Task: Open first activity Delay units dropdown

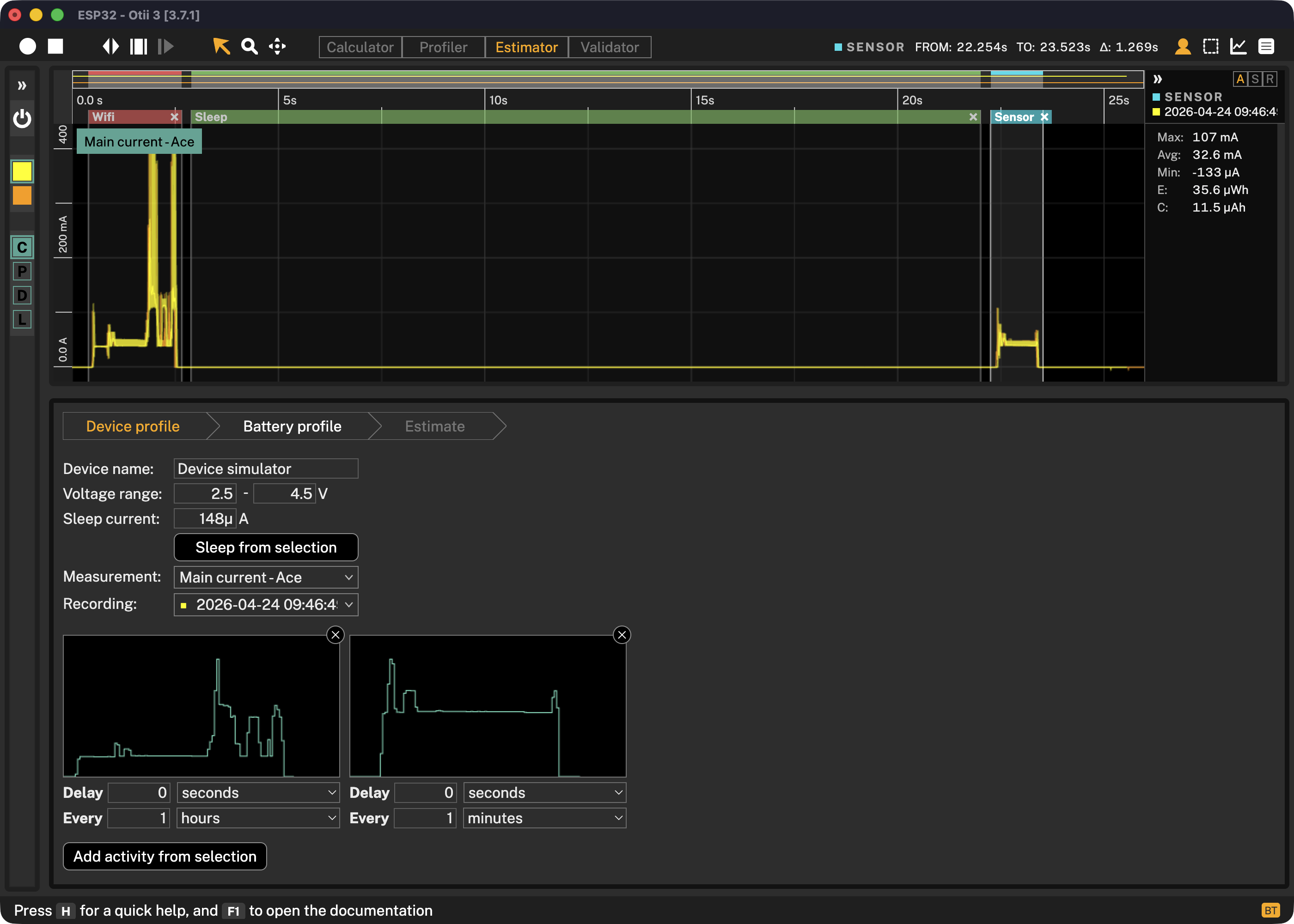Action: pyautogui.click(x=258, y=793)
